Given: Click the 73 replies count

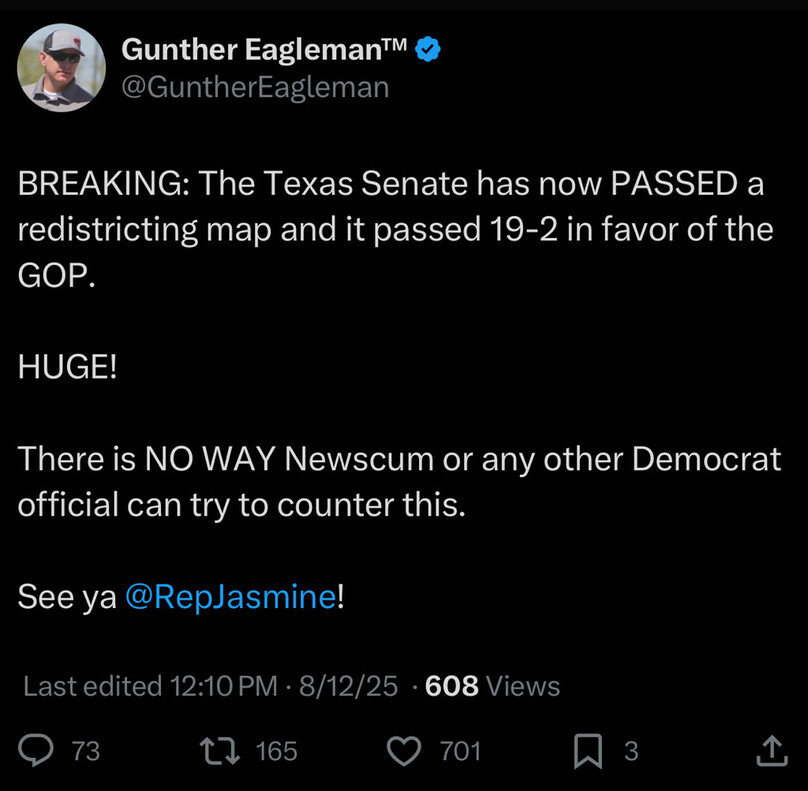Looking at the screenshot, I should (x=87, y=751).
